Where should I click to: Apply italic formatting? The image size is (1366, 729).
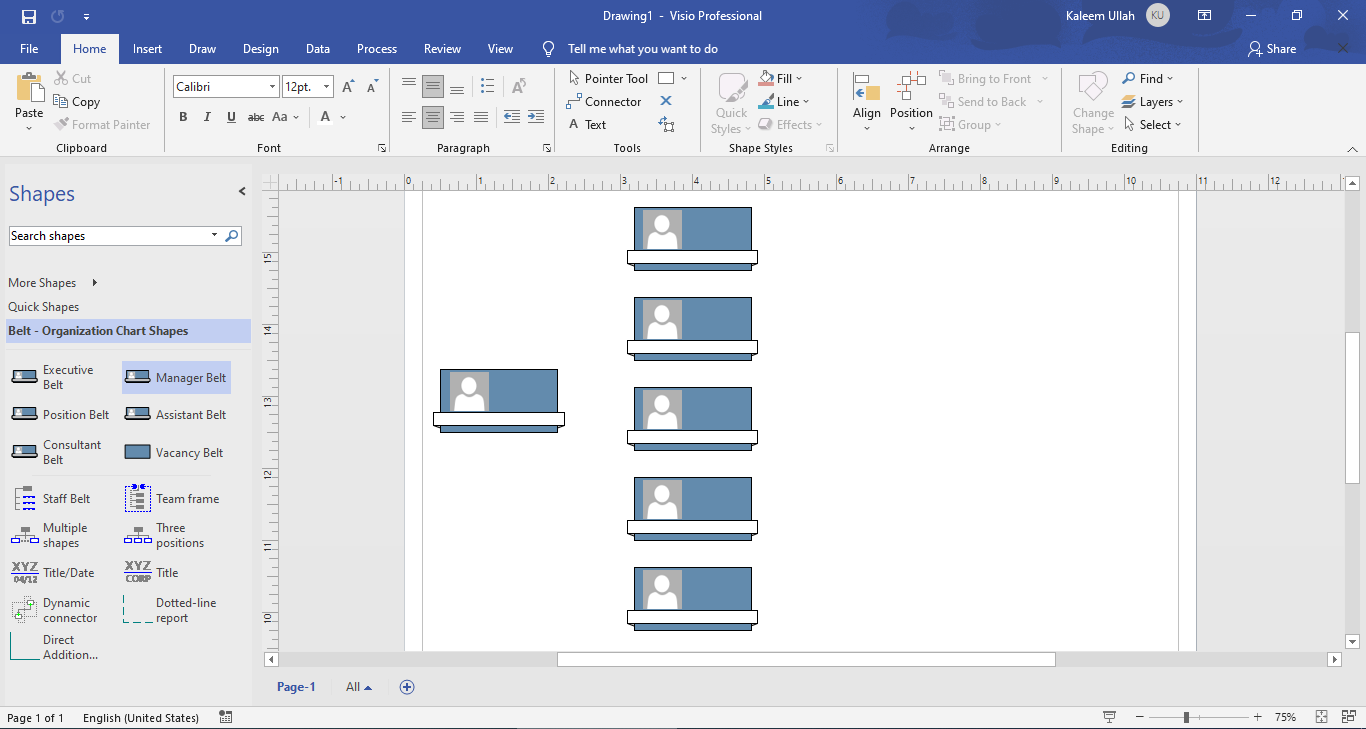click(207, 117)
